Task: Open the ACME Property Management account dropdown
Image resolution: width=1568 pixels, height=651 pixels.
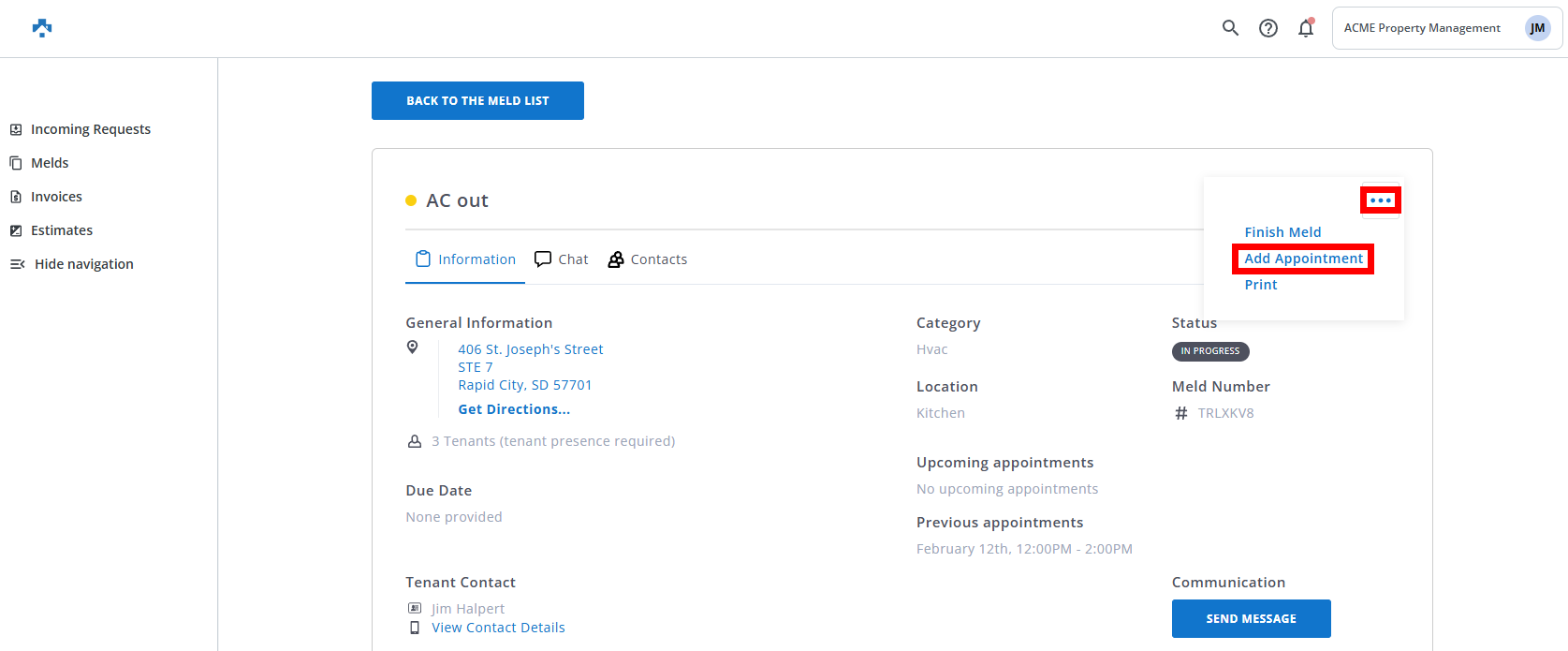Action: (1421, 28)
